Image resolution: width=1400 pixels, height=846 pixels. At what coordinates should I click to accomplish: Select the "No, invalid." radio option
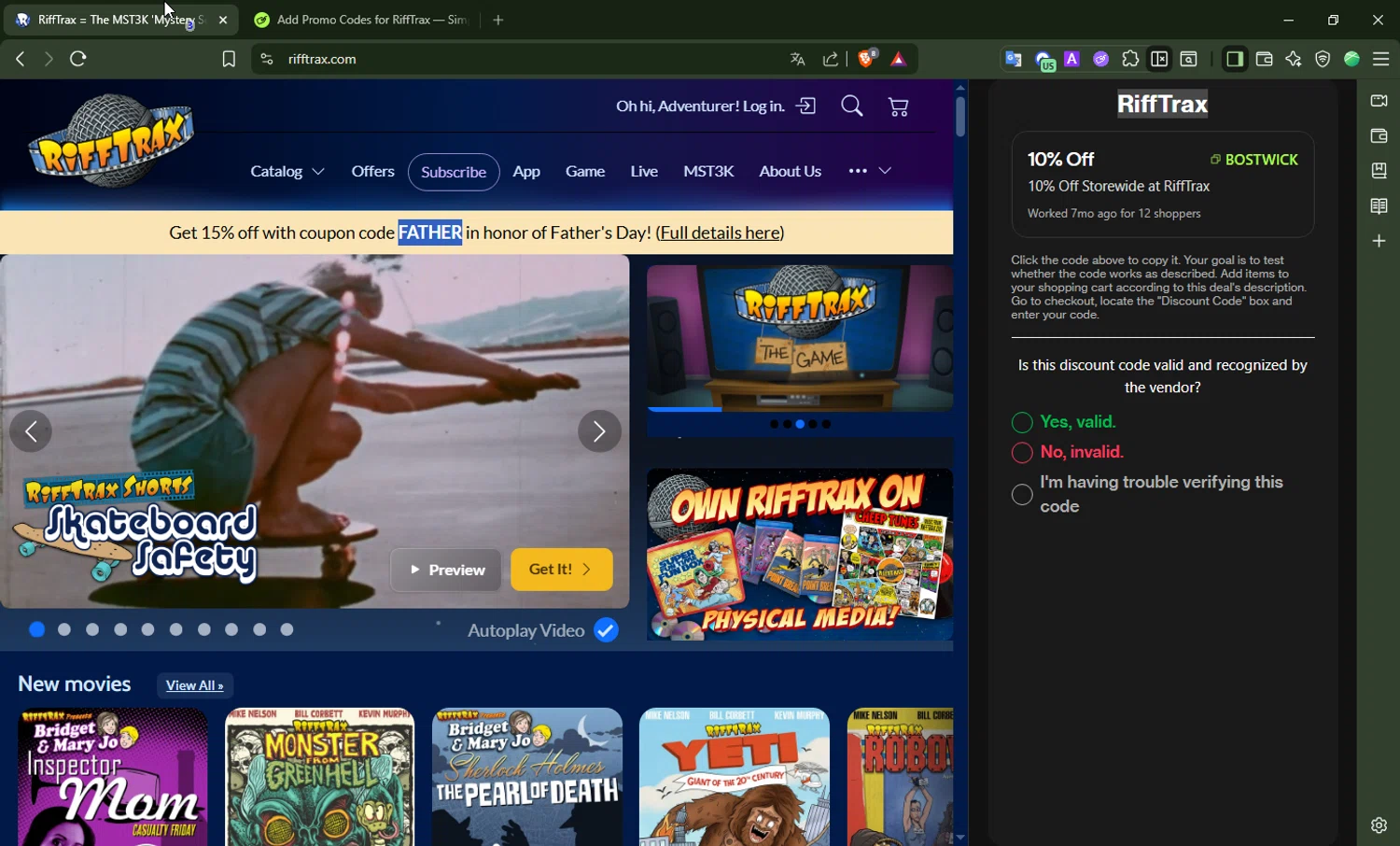pos(1022,453)
